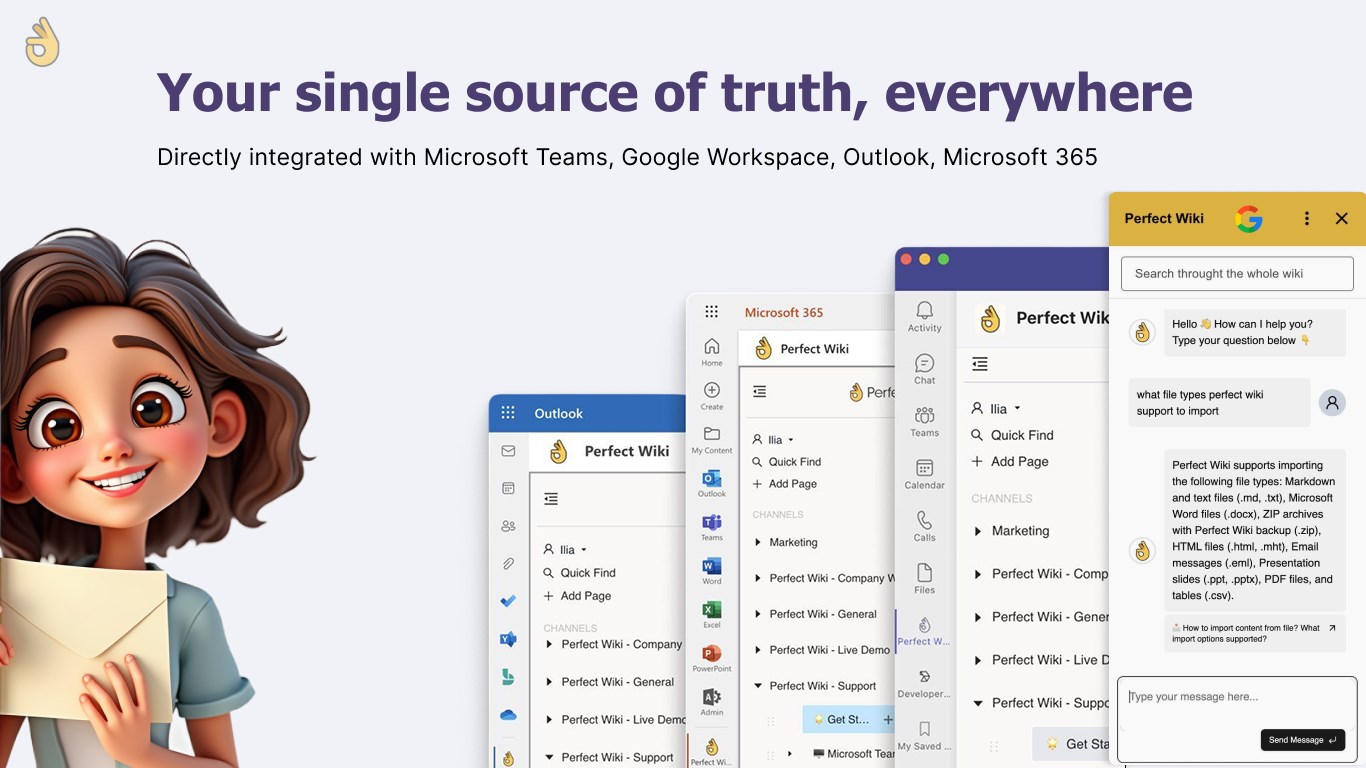Image resolution: width=1366 pixels, height=768 pixels.
Task: Expand Marketing channel in Teams window
Action: (978, 531)
